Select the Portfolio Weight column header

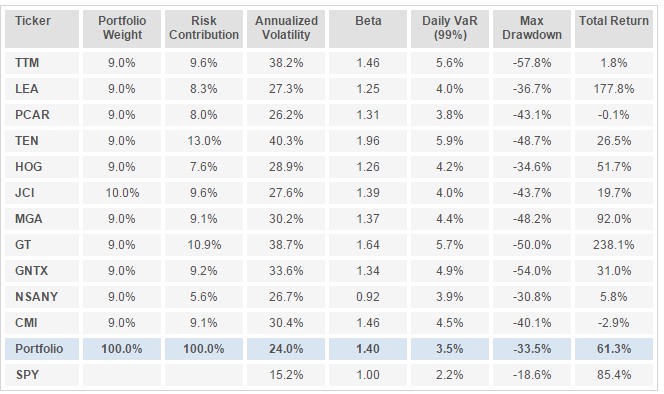[x=122, y=29]
